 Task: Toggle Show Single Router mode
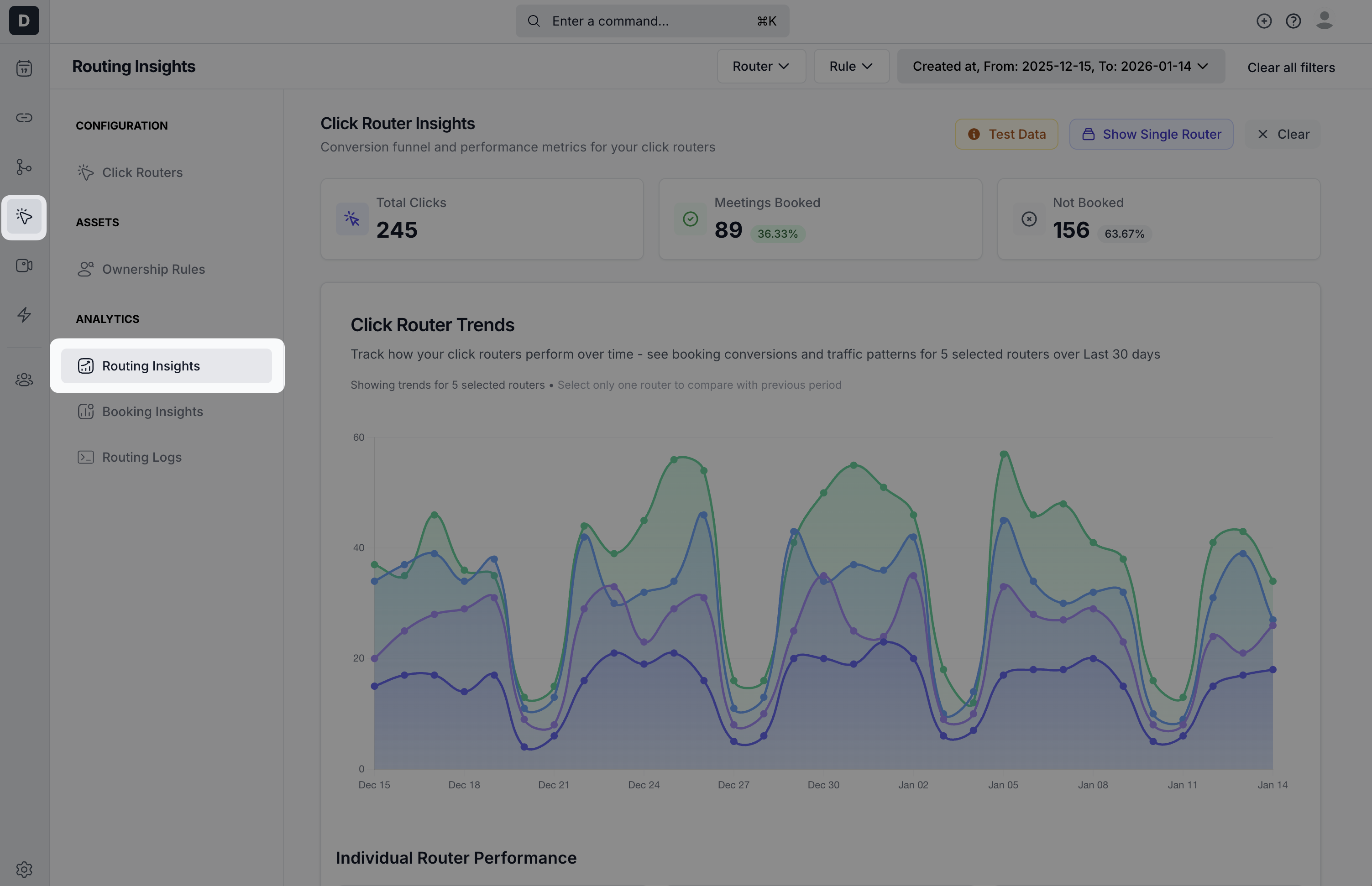[x=1151, y=134]
